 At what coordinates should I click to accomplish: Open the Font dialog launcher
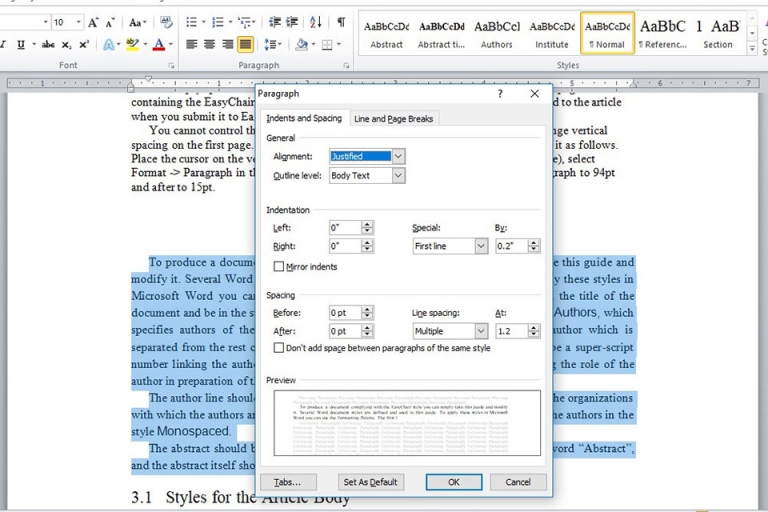point(171,66)
